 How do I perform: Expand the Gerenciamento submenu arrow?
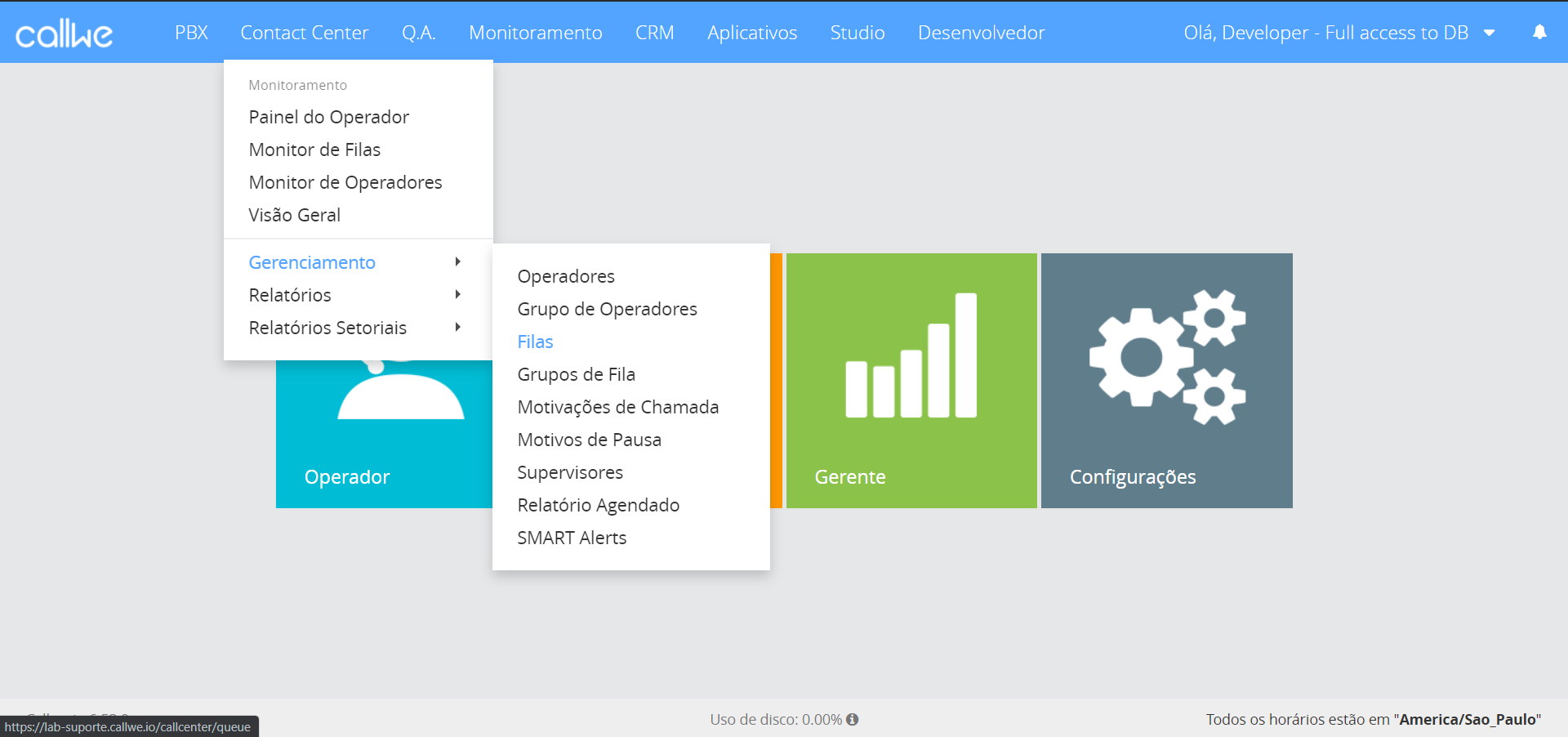click(458, 261)
